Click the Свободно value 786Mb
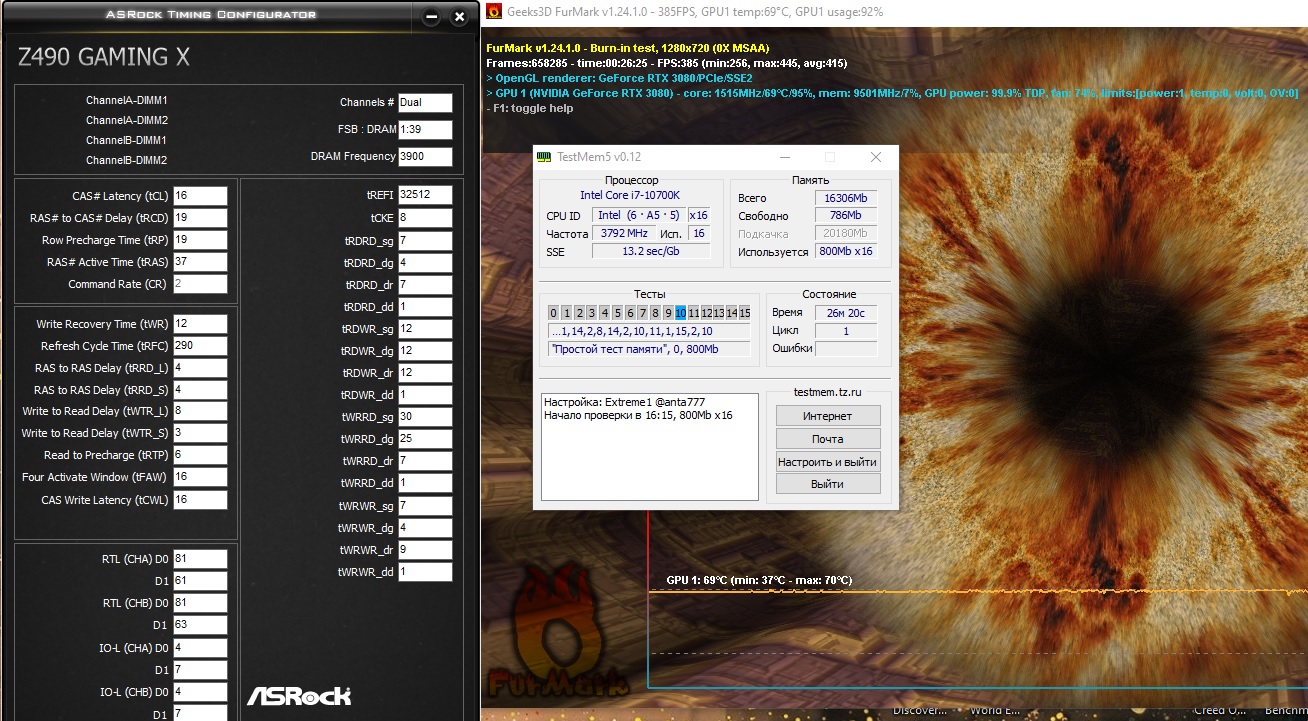1308x721 pixels. [846, 216]
